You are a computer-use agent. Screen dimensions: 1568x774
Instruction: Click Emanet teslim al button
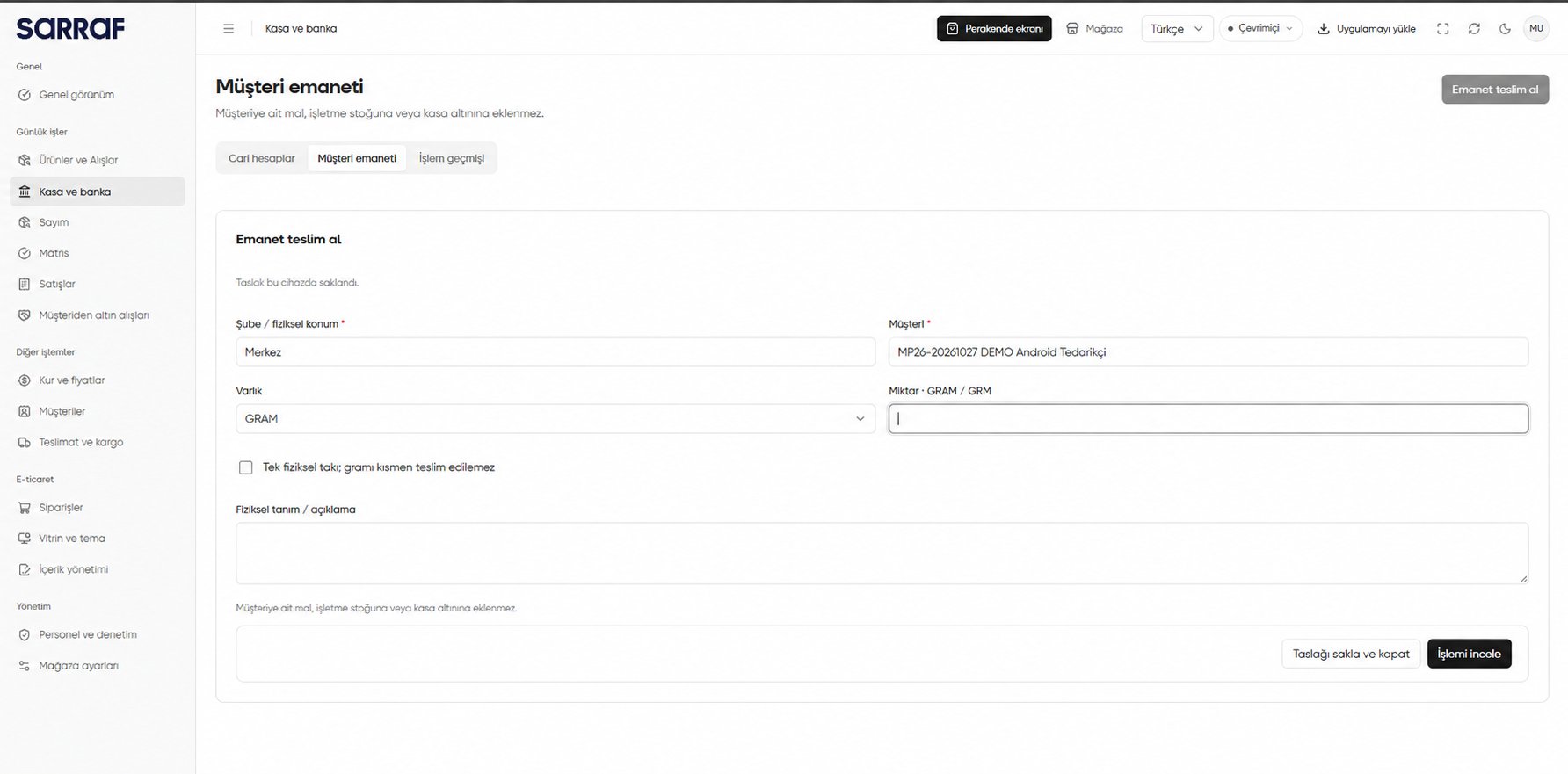pos(1495,90)
